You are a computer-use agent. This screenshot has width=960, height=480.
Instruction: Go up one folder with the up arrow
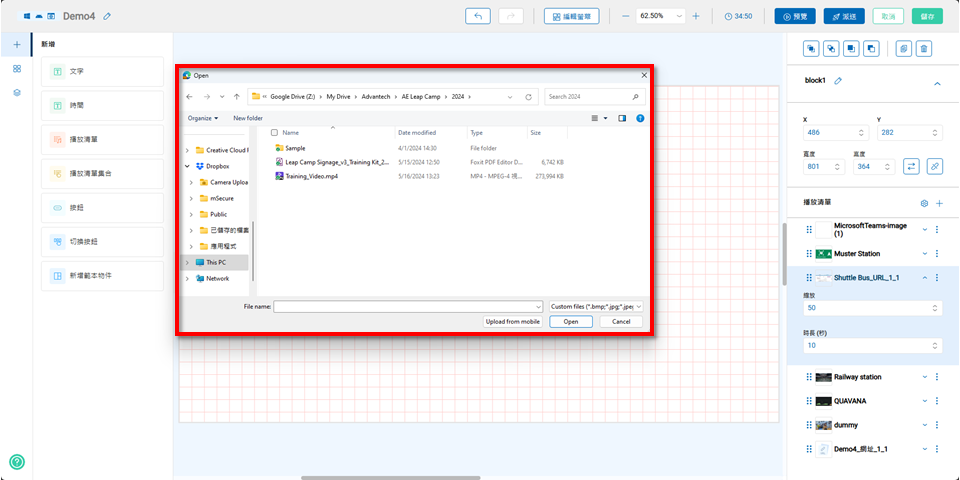coord(236,97)
